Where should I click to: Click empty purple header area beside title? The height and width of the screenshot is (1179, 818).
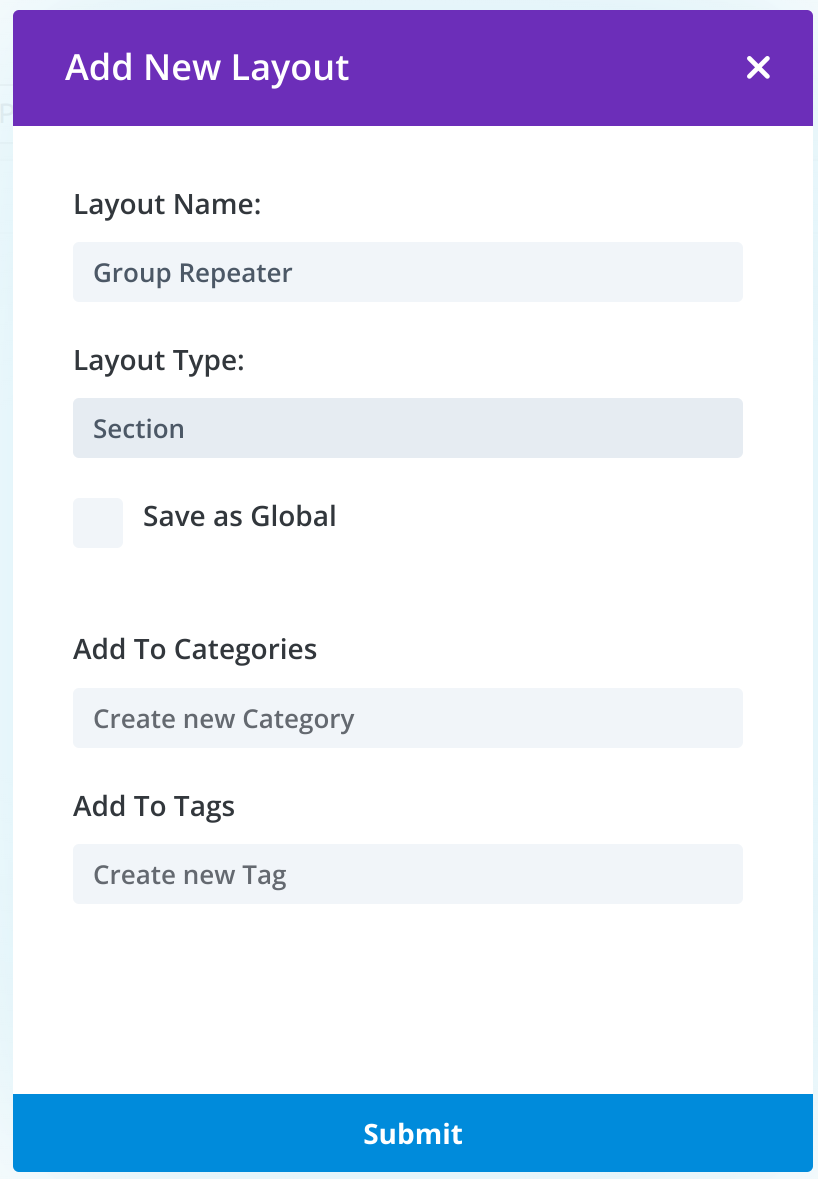point(550,68)
